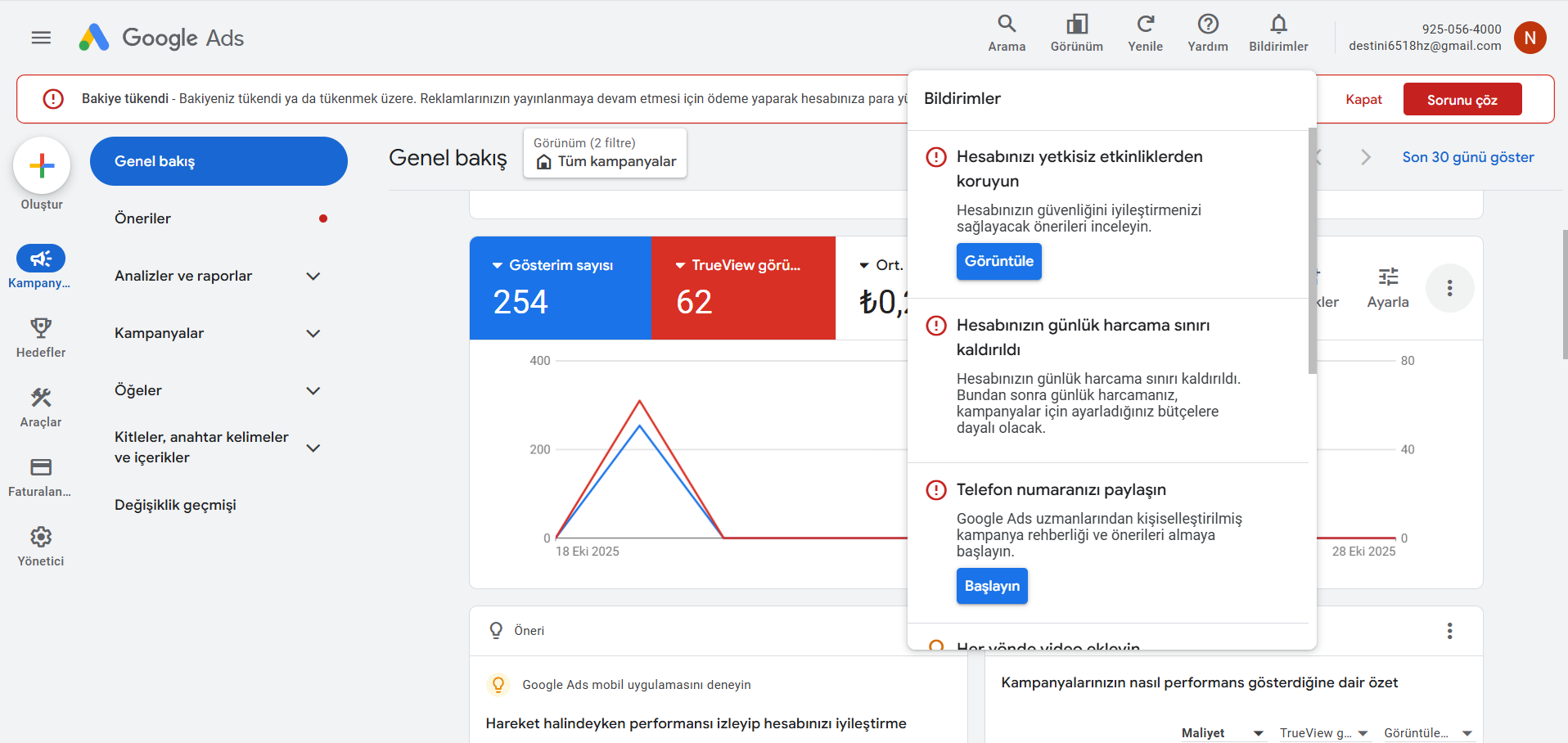Click the Oluştur create plus button
1568x743 pixels.
coord(42,166)
